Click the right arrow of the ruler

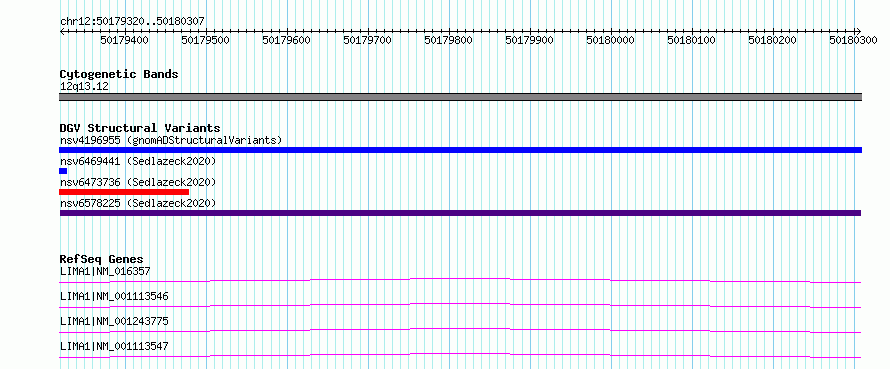point(859,31)
